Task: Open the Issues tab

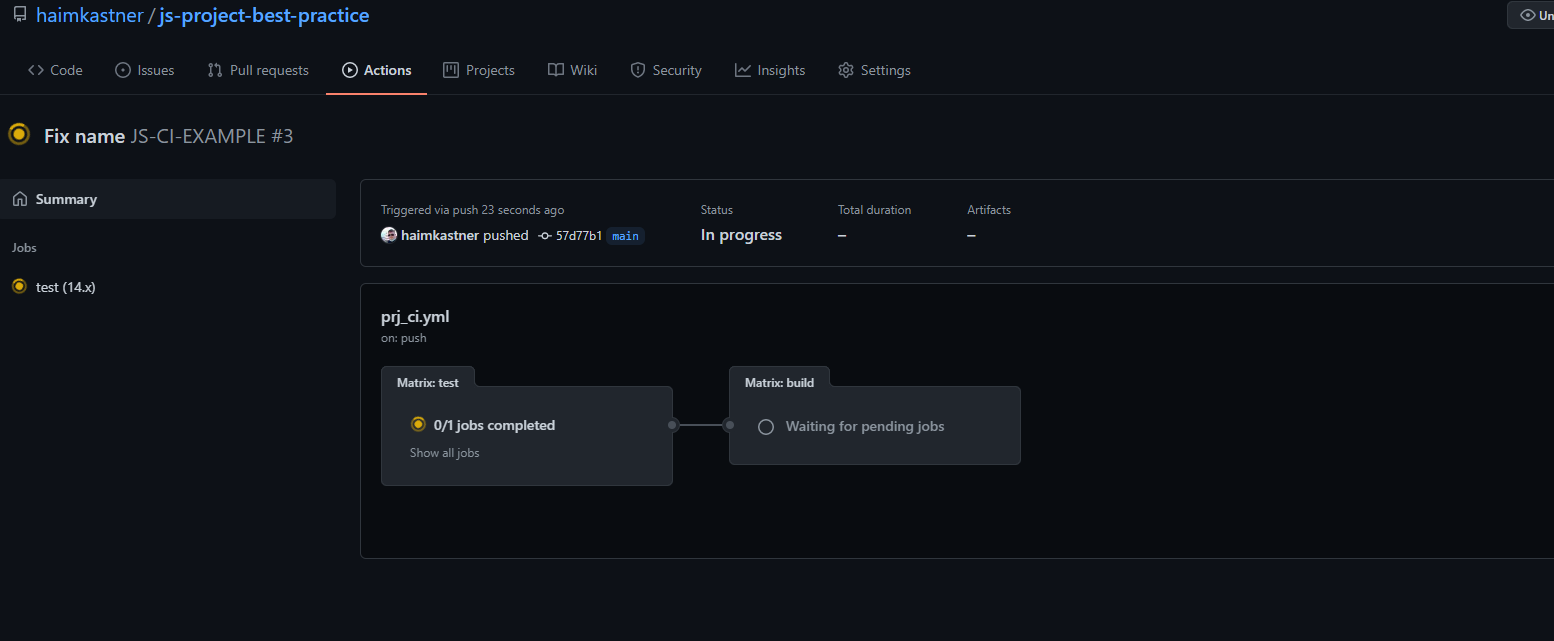Action: (145, 70)
